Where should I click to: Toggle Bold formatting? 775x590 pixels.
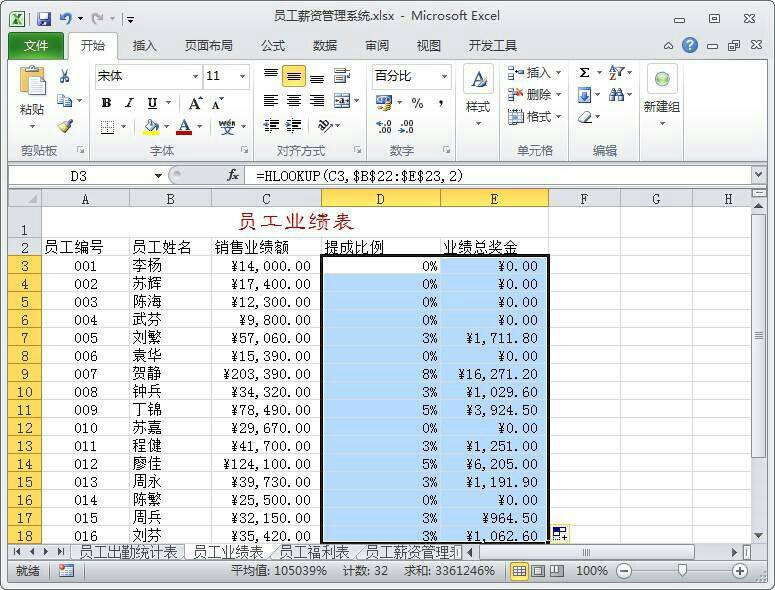click(x=105, y=103)
